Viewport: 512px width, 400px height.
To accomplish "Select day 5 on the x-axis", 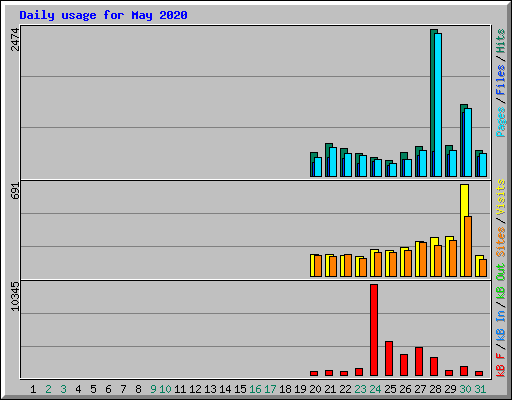I will 93,389.
